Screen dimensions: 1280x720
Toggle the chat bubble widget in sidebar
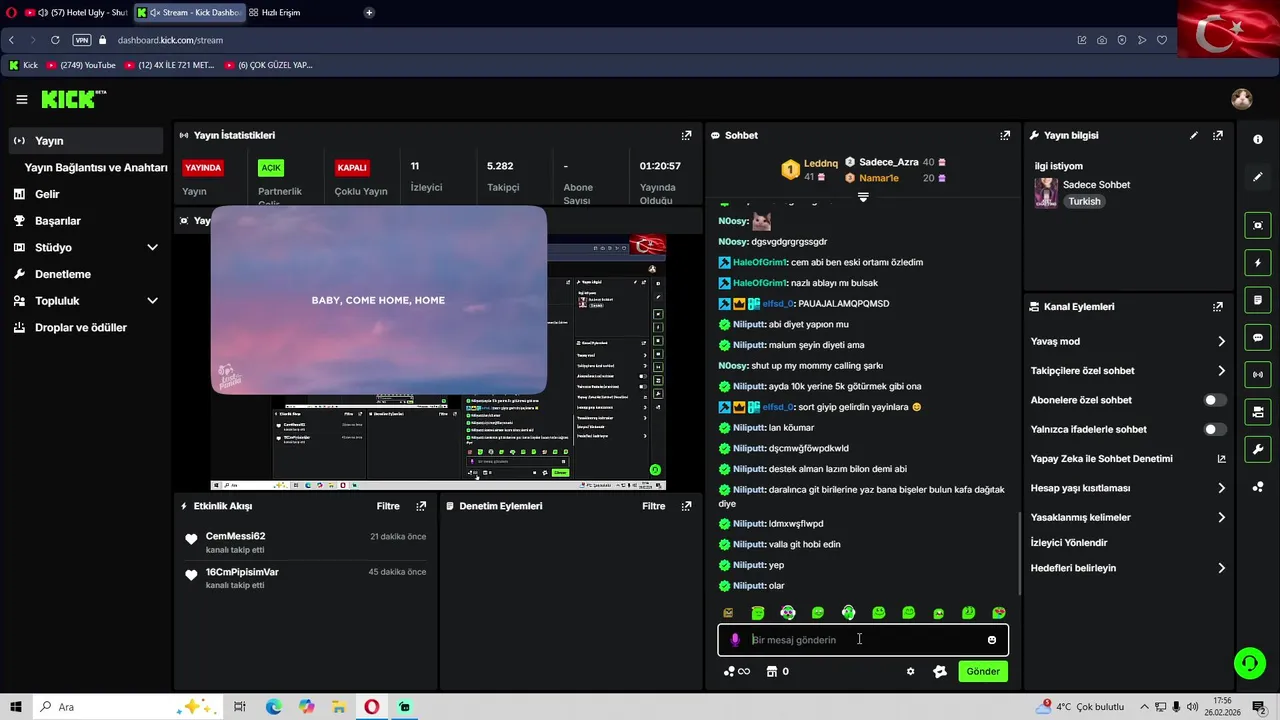point(1258,338)
